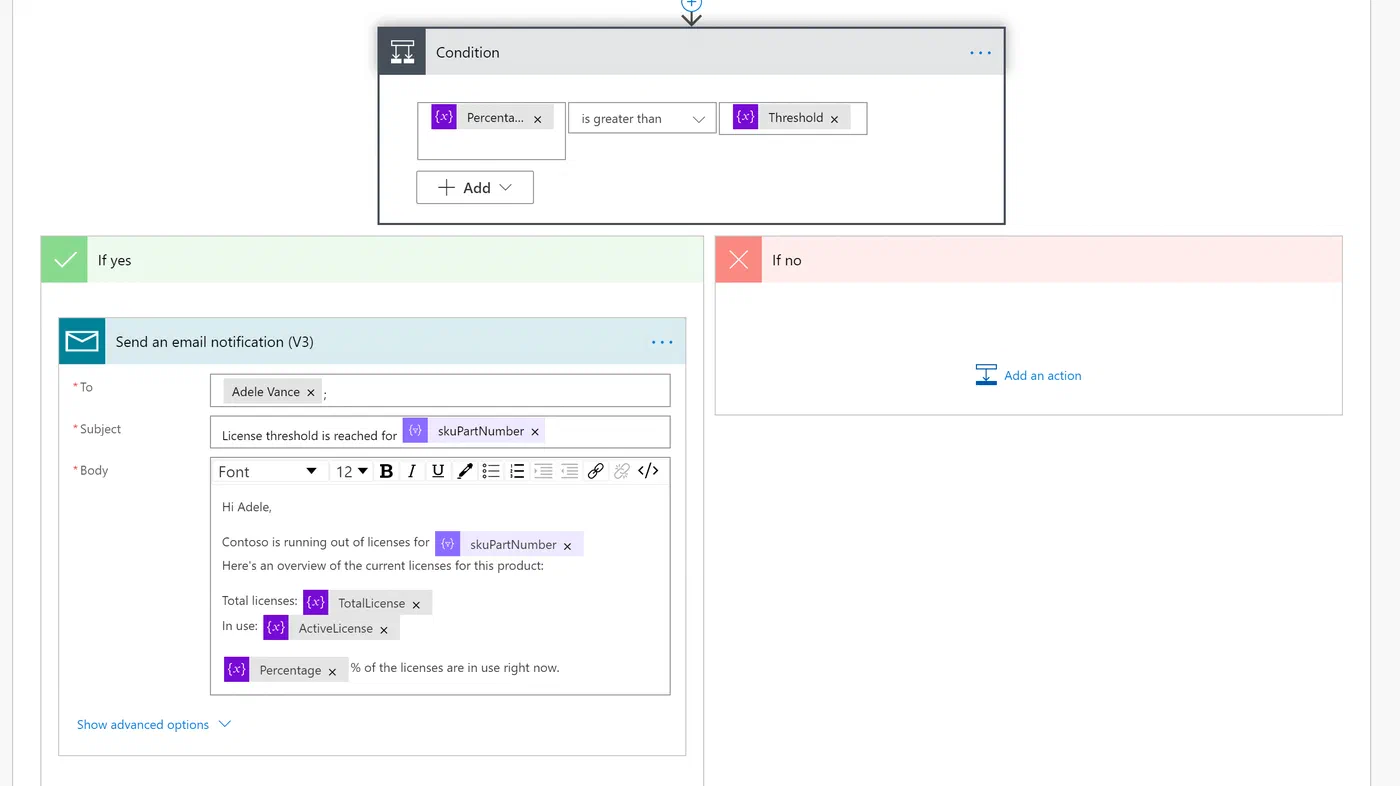
Task: Collapse the Send an email notification header
Action: pyautogui.click(x=372, y=341)
